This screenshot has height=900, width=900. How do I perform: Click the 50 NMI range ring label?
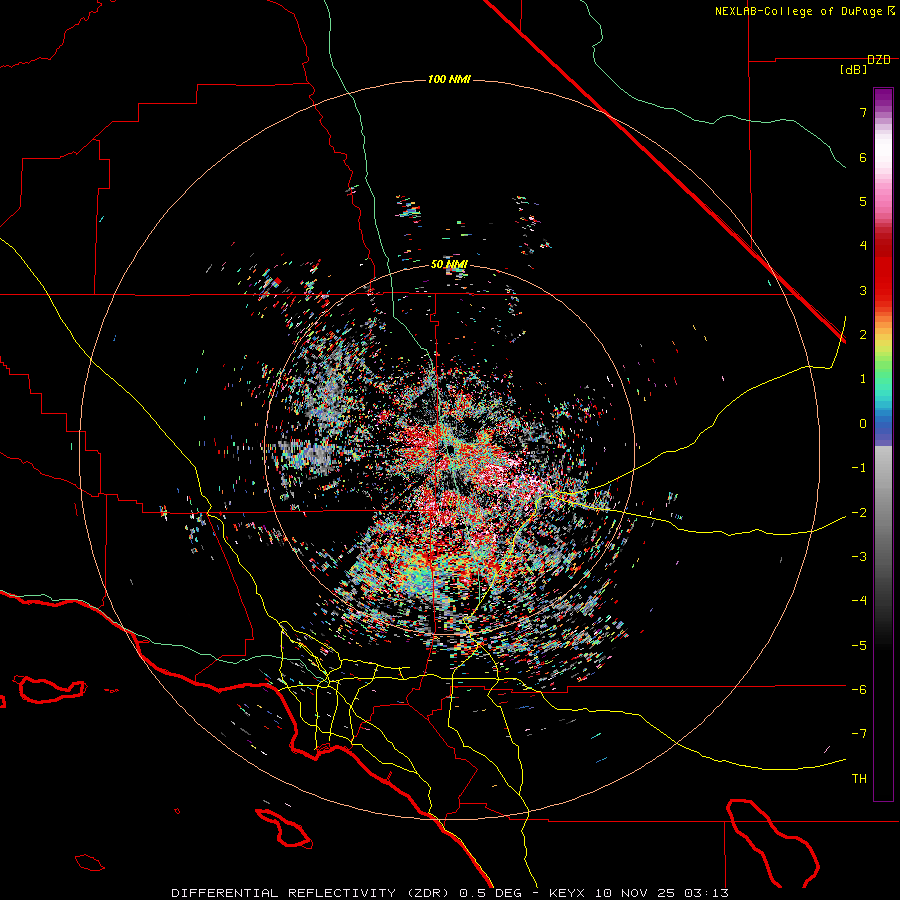coord(449,264)
